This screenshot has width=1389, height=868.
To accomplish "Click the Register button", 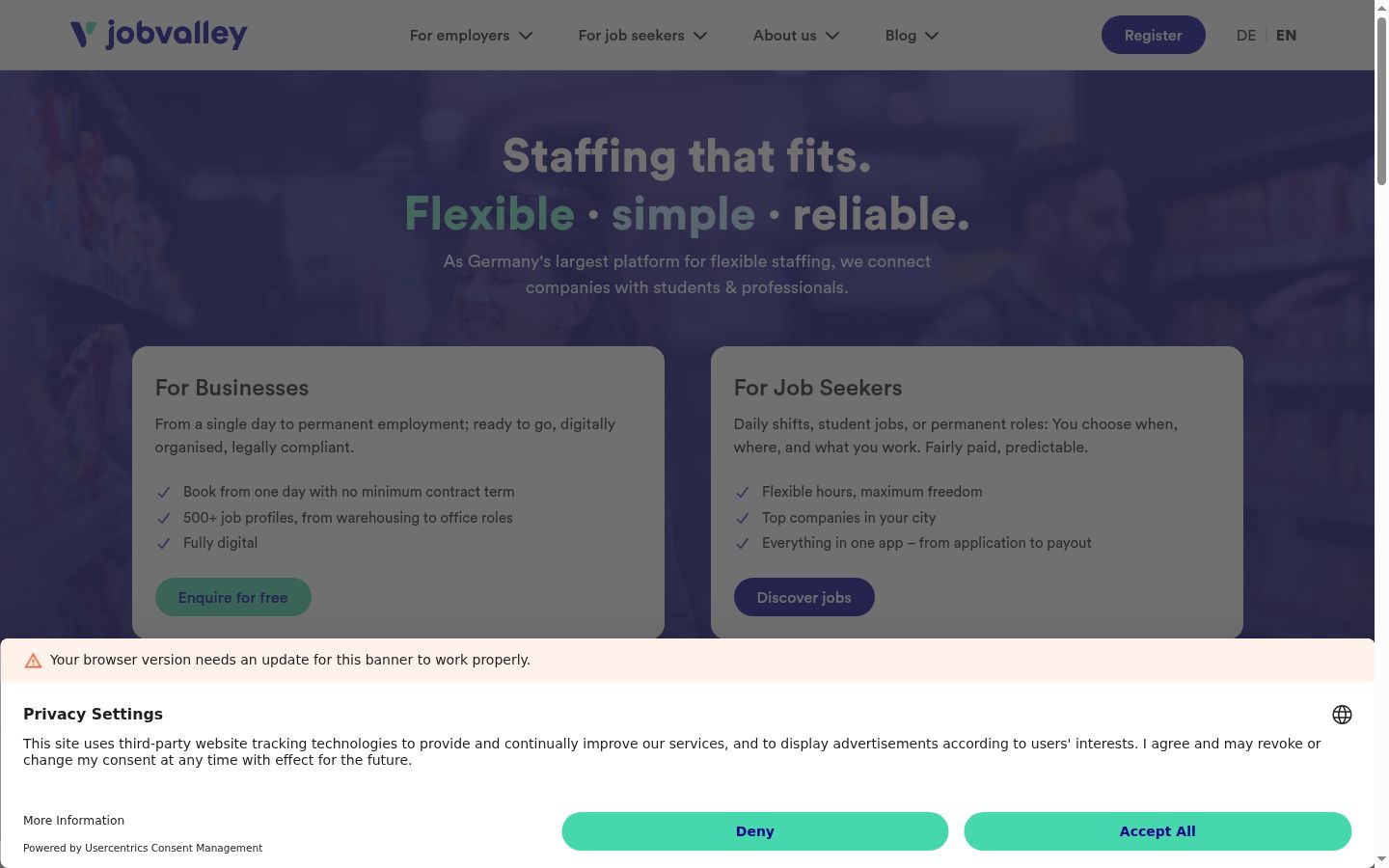I will 1153,35.
